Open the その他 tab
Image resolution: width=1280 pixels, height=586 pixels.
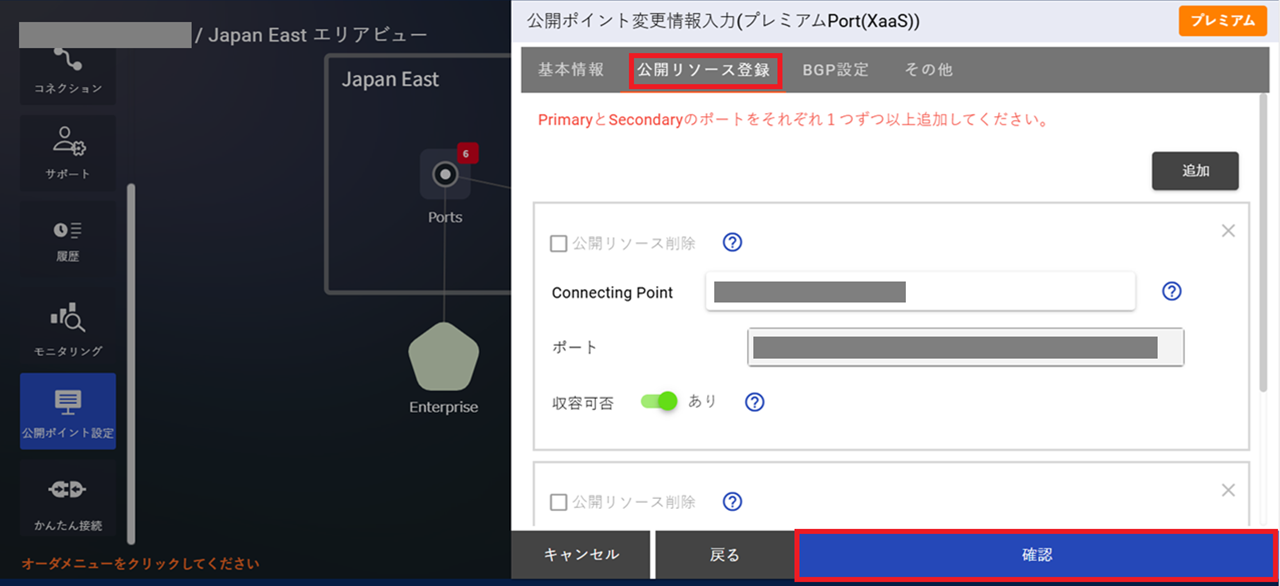pos(928,69)
